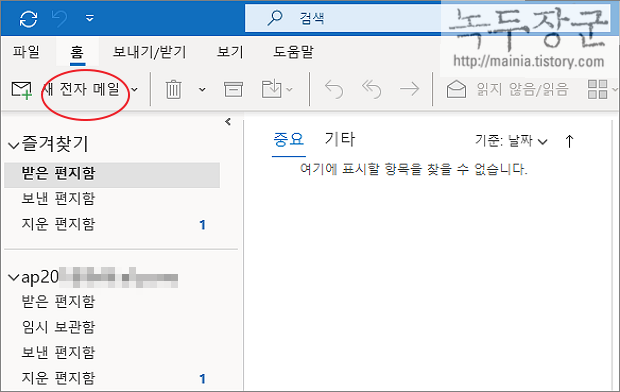The height and width of the screenshot is (392, 620).
Task: Select 받은 편지함 under 즐겨찾기
Action: click(x=112, y=174)
